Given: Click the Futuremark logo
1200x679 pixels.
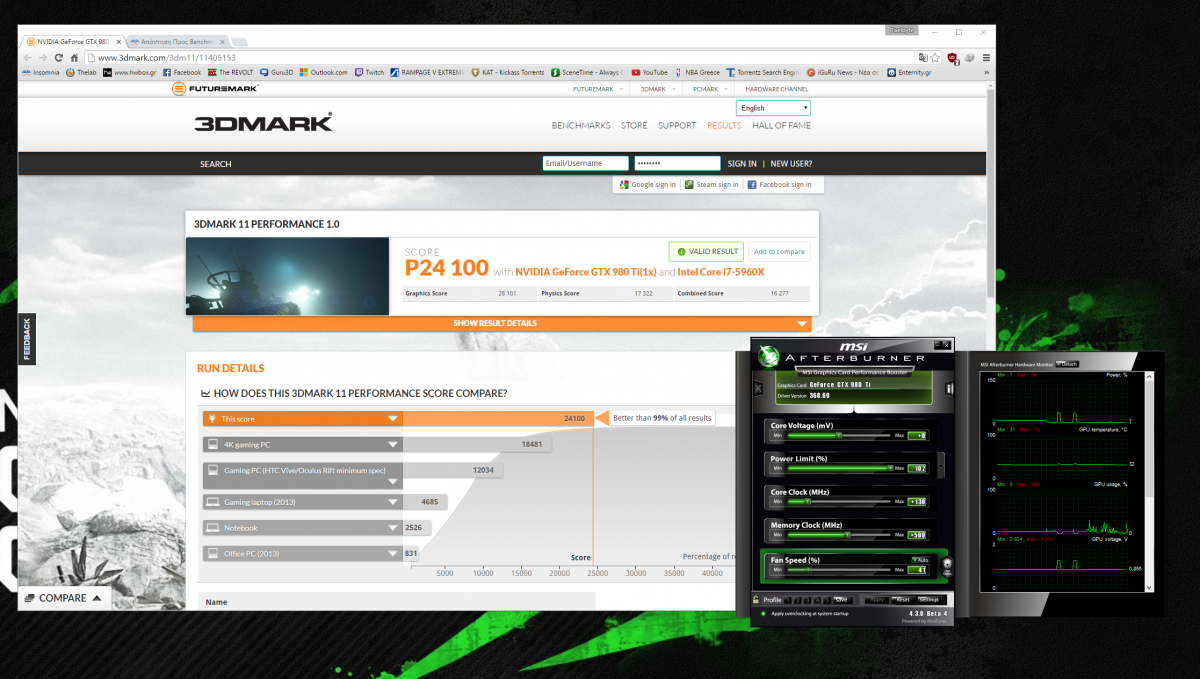Looking at the screenshot, I should click(215, 88).
